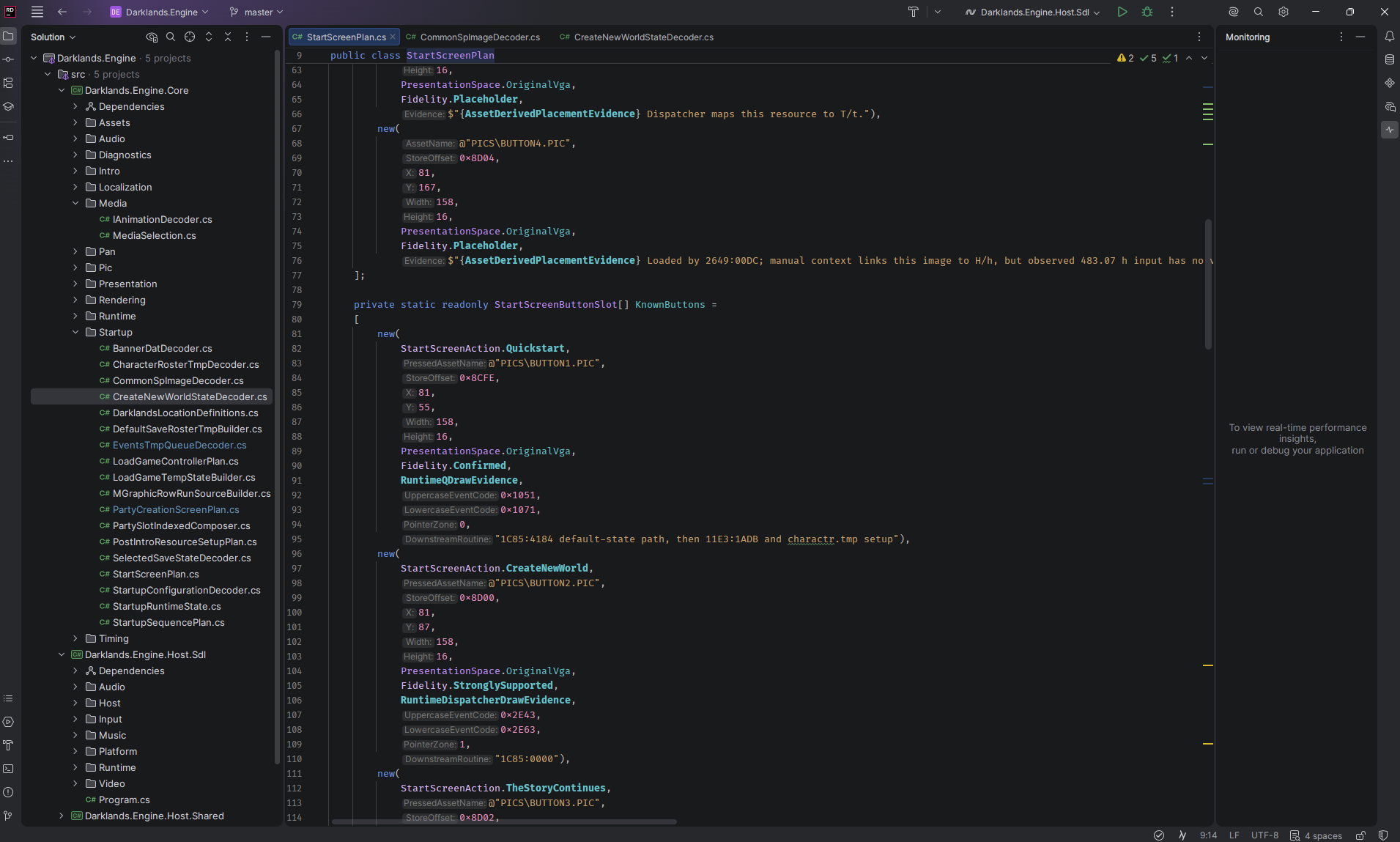Image resolution: width=1400 pixels, height=842 pixels.
Task: Toggle read-only lock icon in status bar
Action: click(1360, 835)
